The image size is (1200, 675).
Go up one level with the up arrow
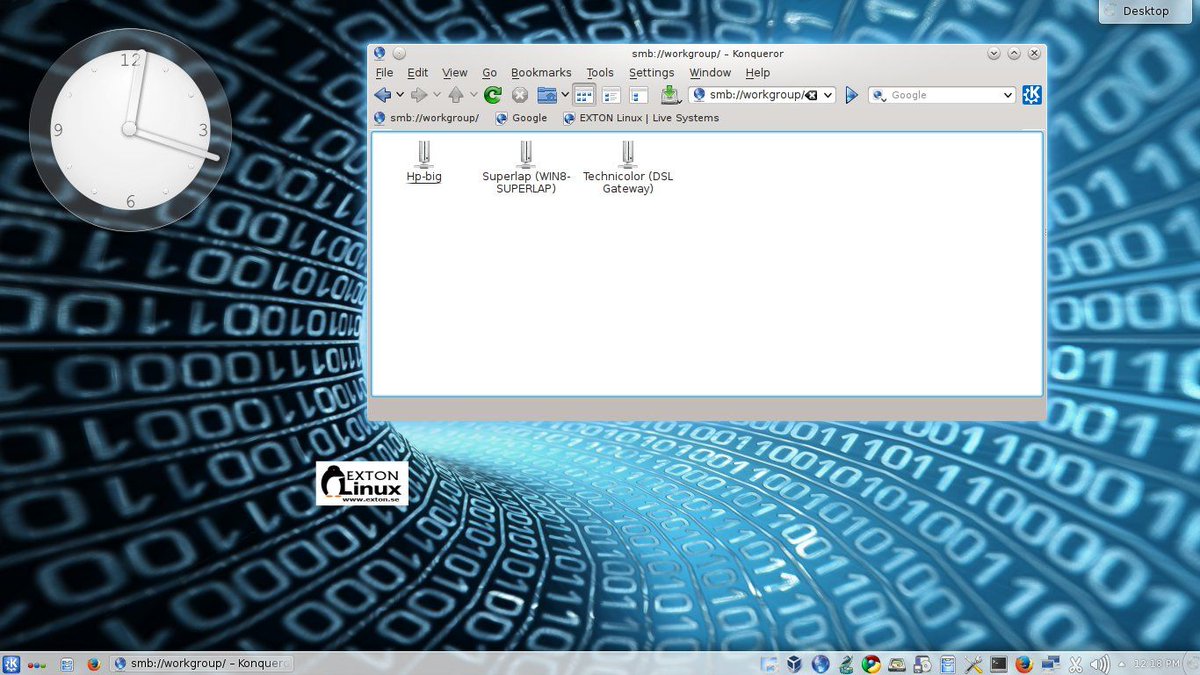[456, 95]
